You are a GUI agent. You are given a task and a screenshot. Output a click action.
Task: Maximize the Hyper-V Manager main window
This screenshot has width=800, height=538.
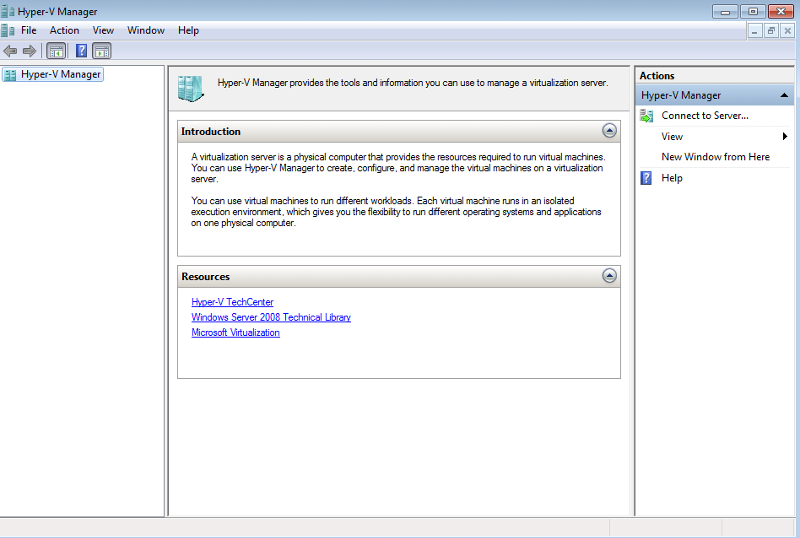click(x=753, y=11)
